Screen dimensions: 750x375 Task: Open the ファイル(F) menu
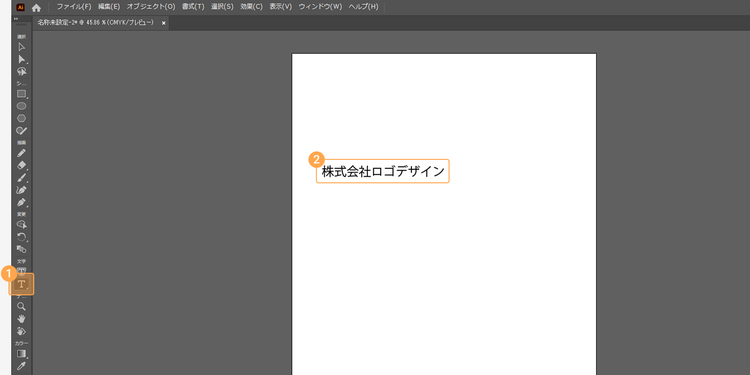click(x=74, y=7)
